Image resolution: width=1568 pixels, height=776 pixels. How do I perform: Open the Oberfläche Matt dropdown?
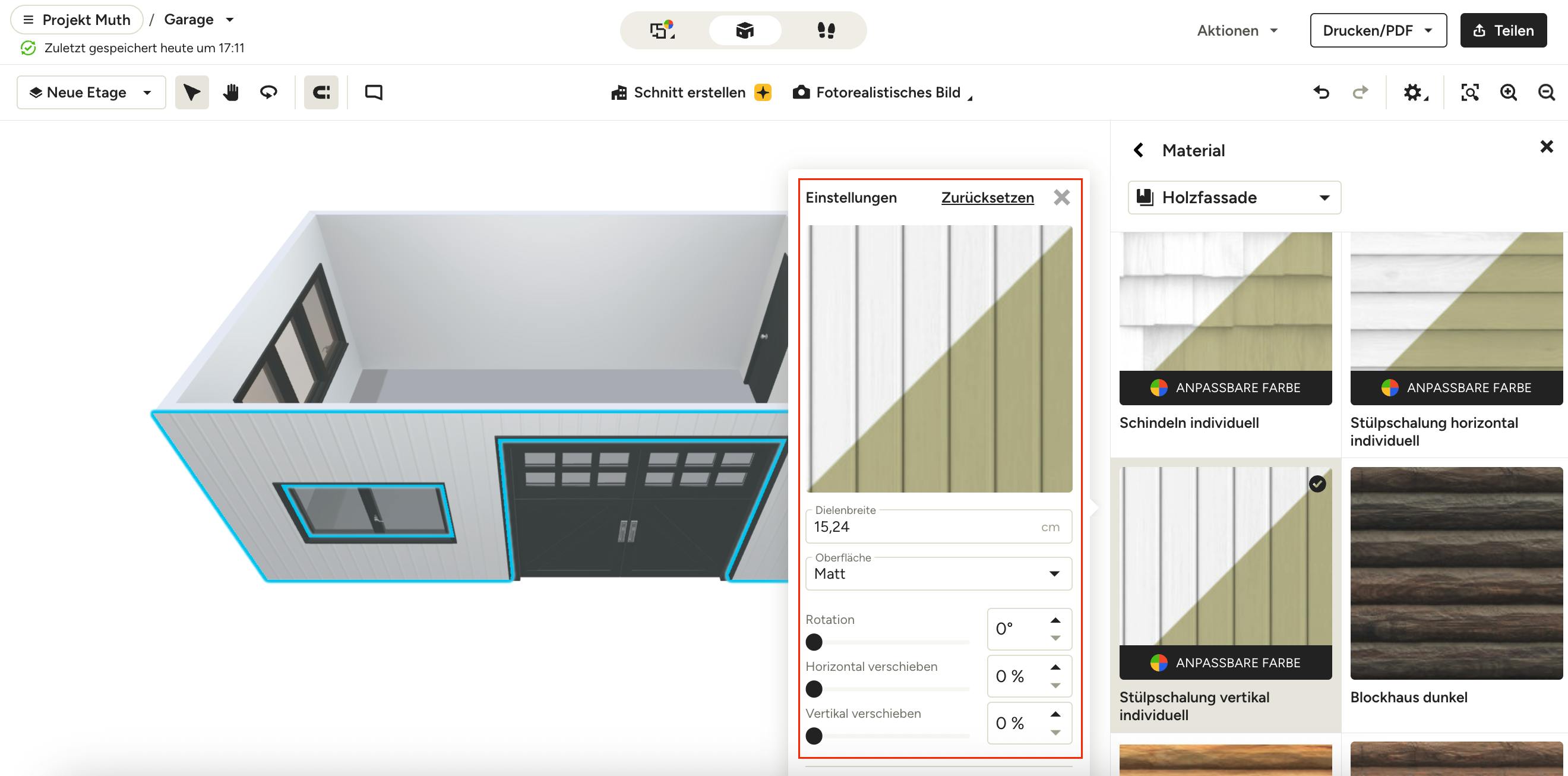tap(938, 574)
